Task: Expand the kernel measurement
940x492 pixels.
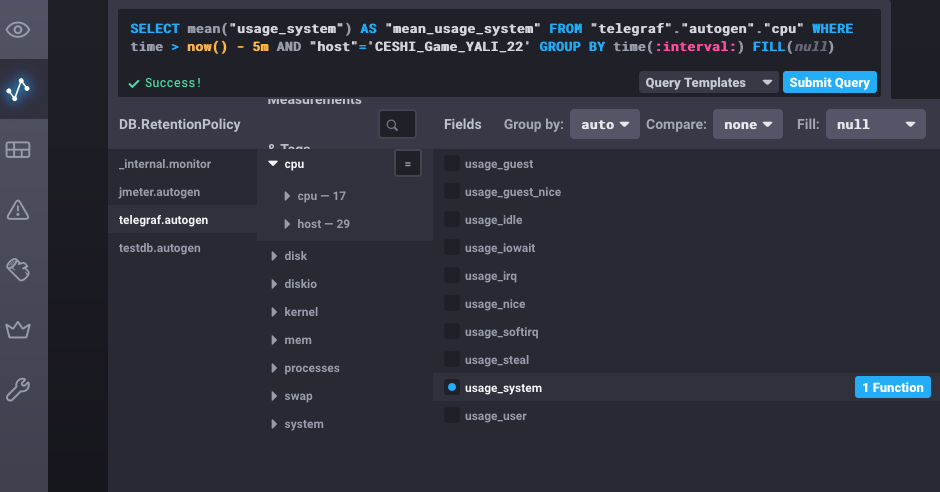Action: coord(274,312)
